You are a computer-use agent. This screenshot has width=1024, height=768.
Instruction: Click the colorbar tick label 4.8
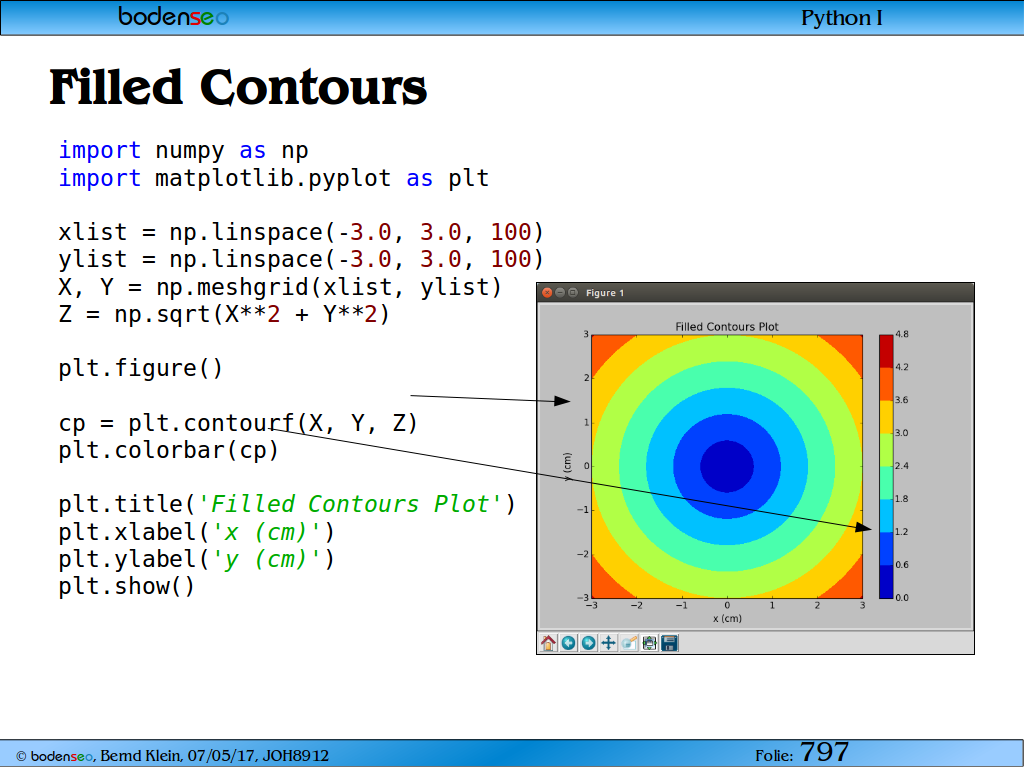(x=902, y=334)
